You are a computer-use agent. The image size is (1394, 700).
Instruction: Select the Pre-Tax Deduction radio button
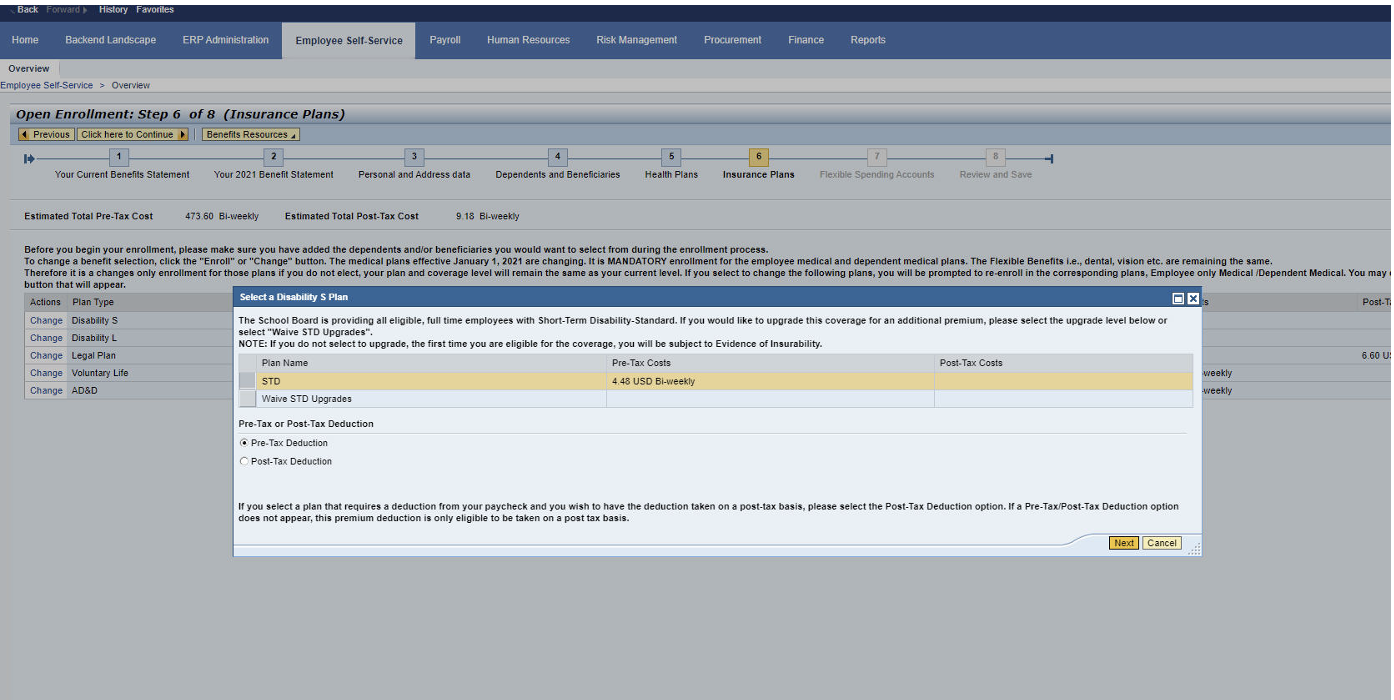[x=244, y=443]
